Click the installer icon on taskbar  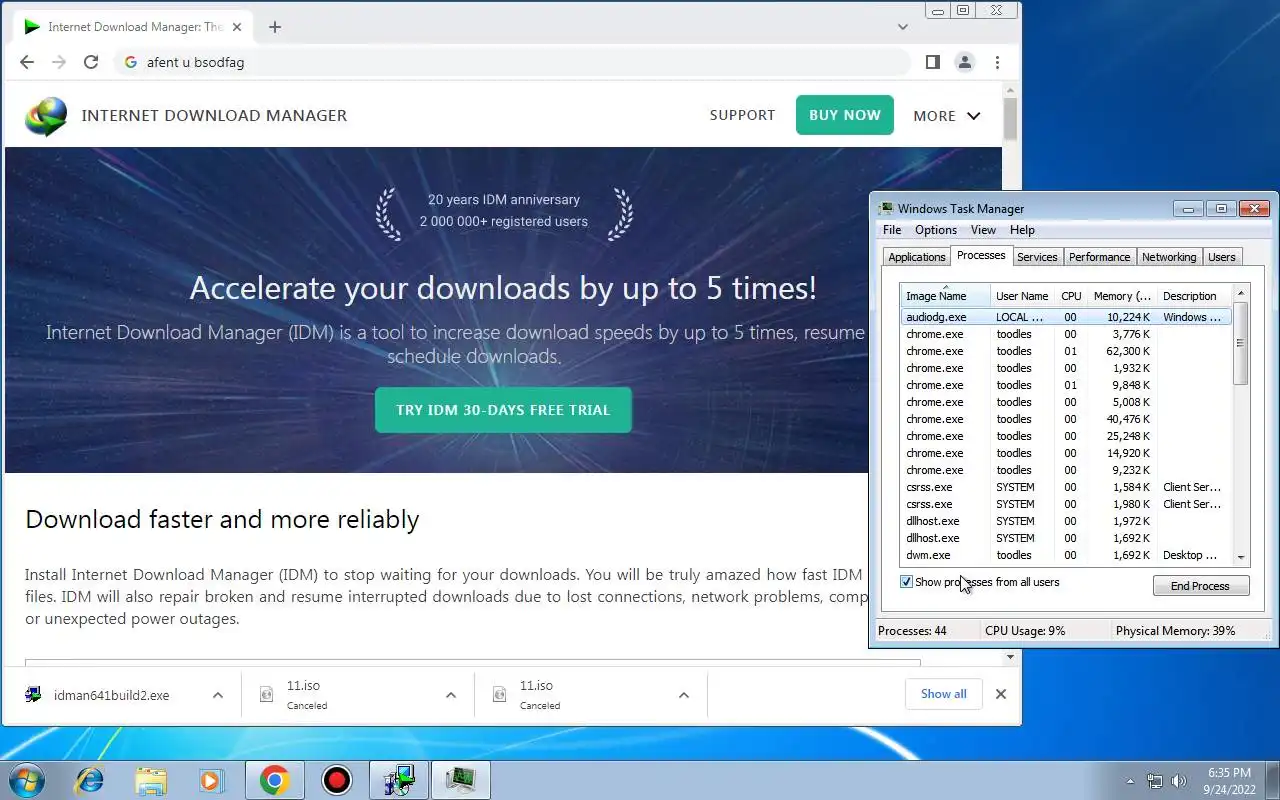point(399,779)
